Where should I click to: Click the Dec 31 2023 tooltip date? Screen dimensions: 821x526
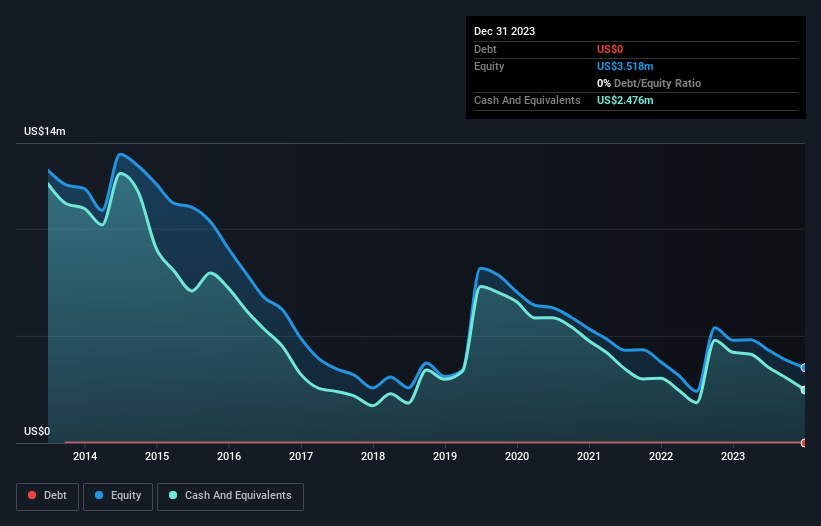pyautogui.click(x=504, y=31)
